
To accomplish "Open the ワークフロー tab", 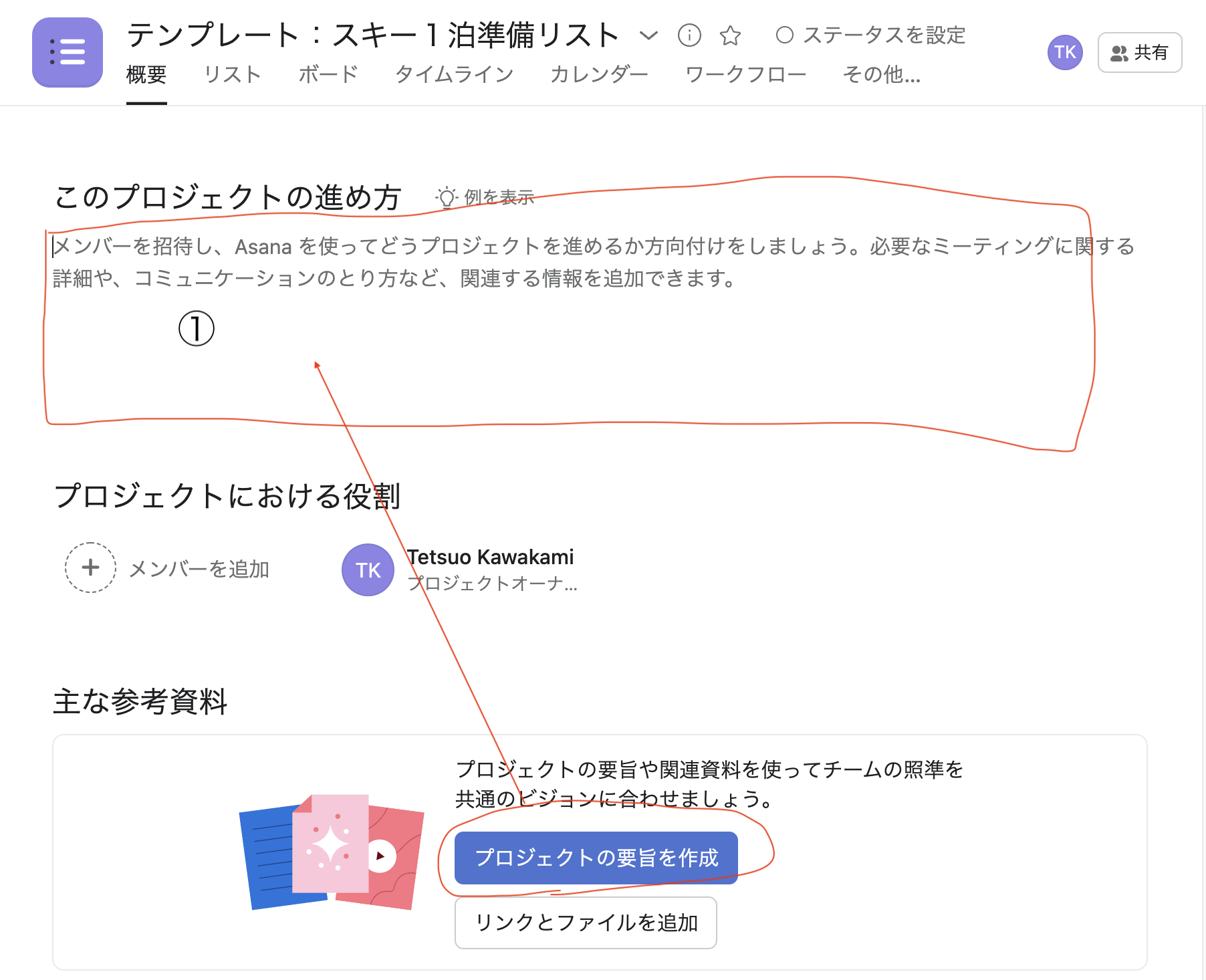I will pos(745,74).
